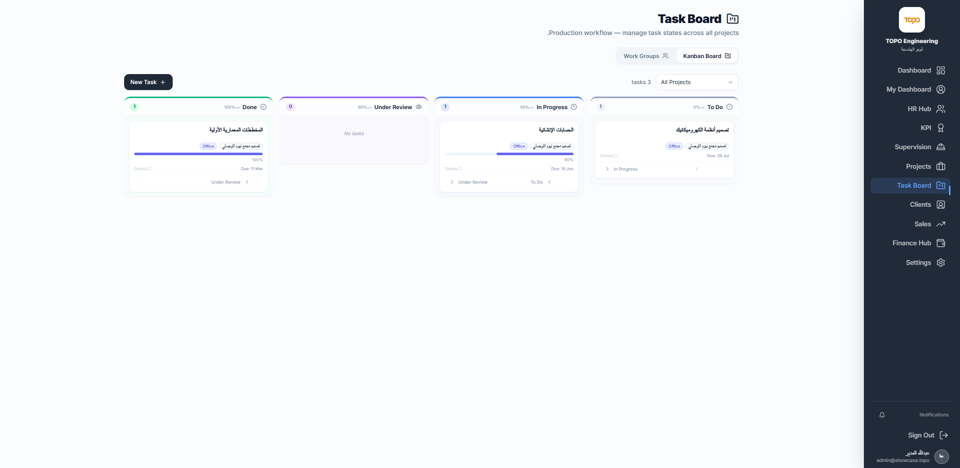This screenshot has width=960, height=468.
Task: Click the check-circle icon of the Done column
Action: [263, 107]
